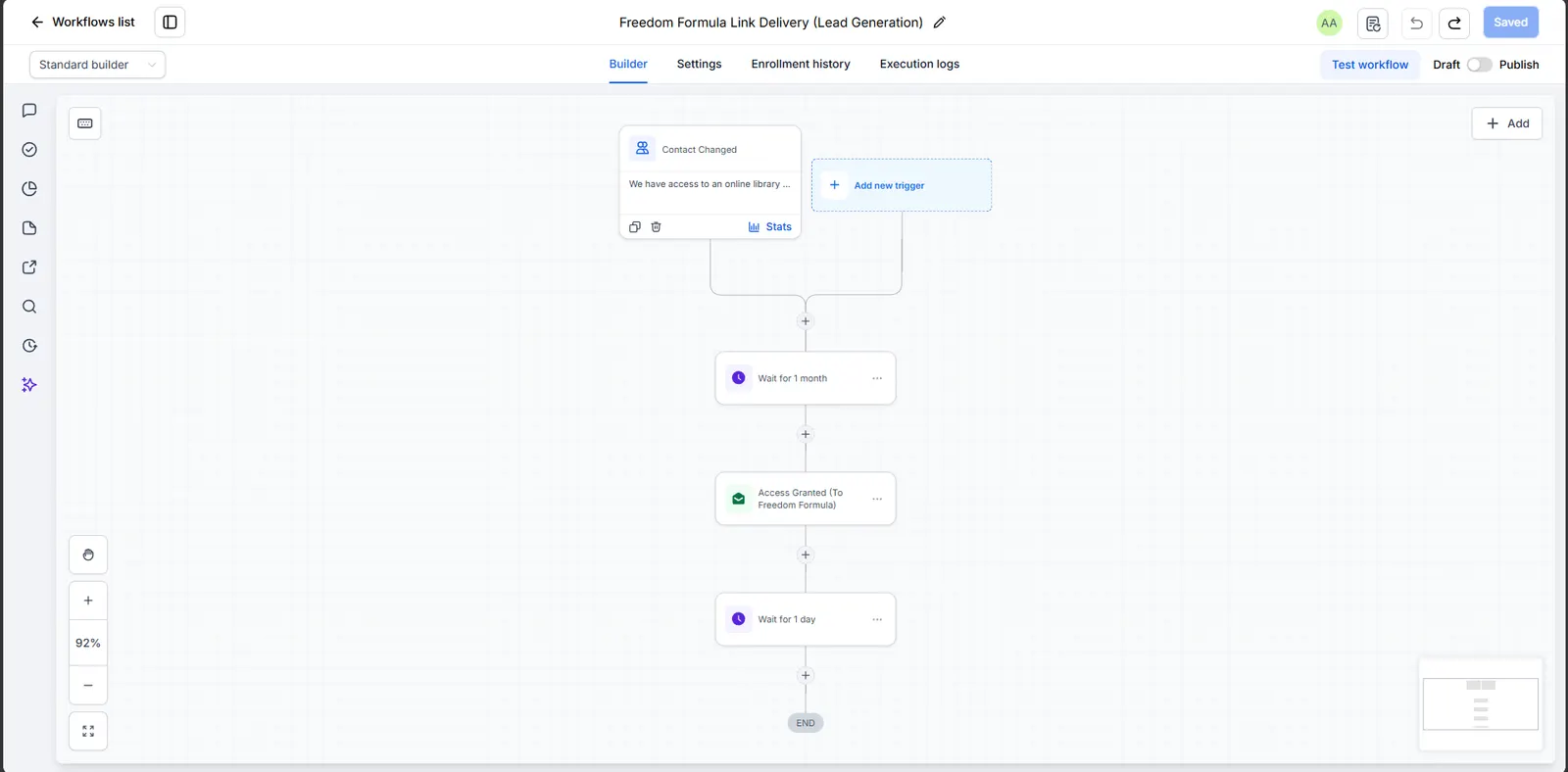Viewport: 1568px width, 772px height.
Task: Click the minimap thumbnail
Action: coord(1480,703)
